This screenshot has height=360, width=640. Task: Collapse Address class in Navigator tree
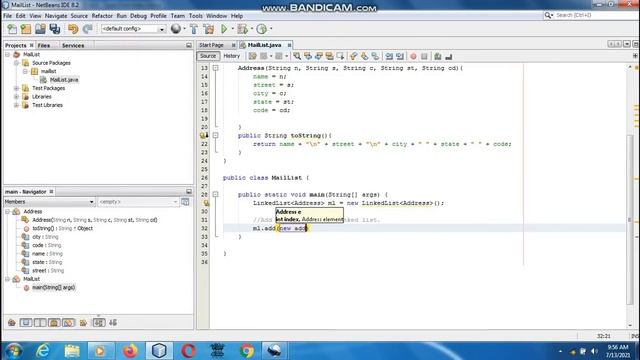[x=7, y=211]
